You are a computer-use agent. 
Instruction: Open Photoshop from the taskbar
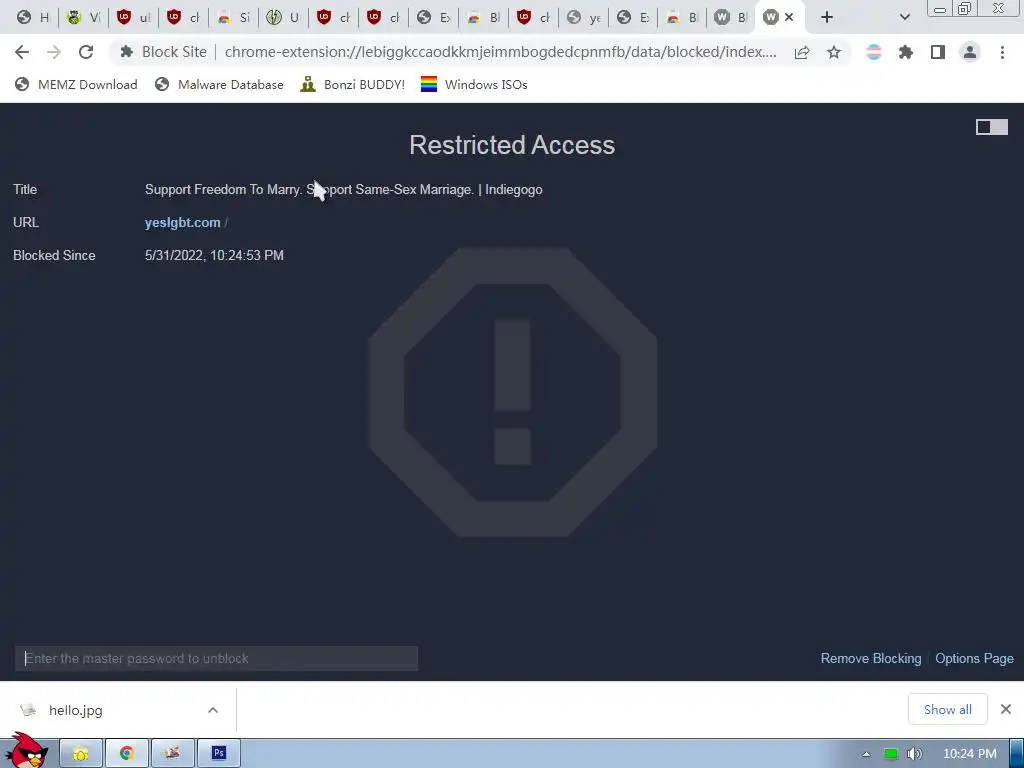(219, 753)
